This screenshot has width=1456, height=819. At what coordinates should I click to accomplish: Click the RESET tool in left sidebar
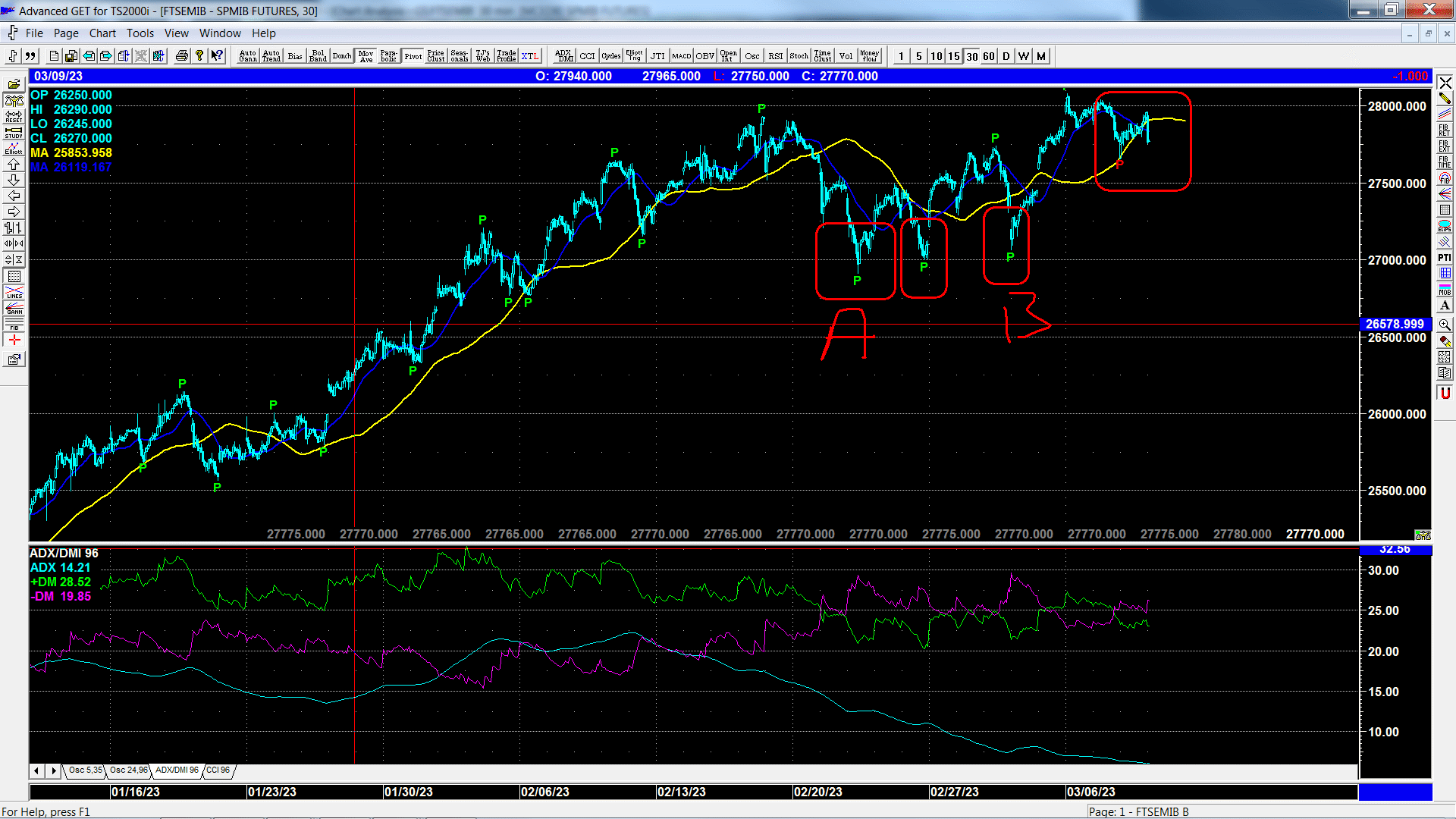14,116
